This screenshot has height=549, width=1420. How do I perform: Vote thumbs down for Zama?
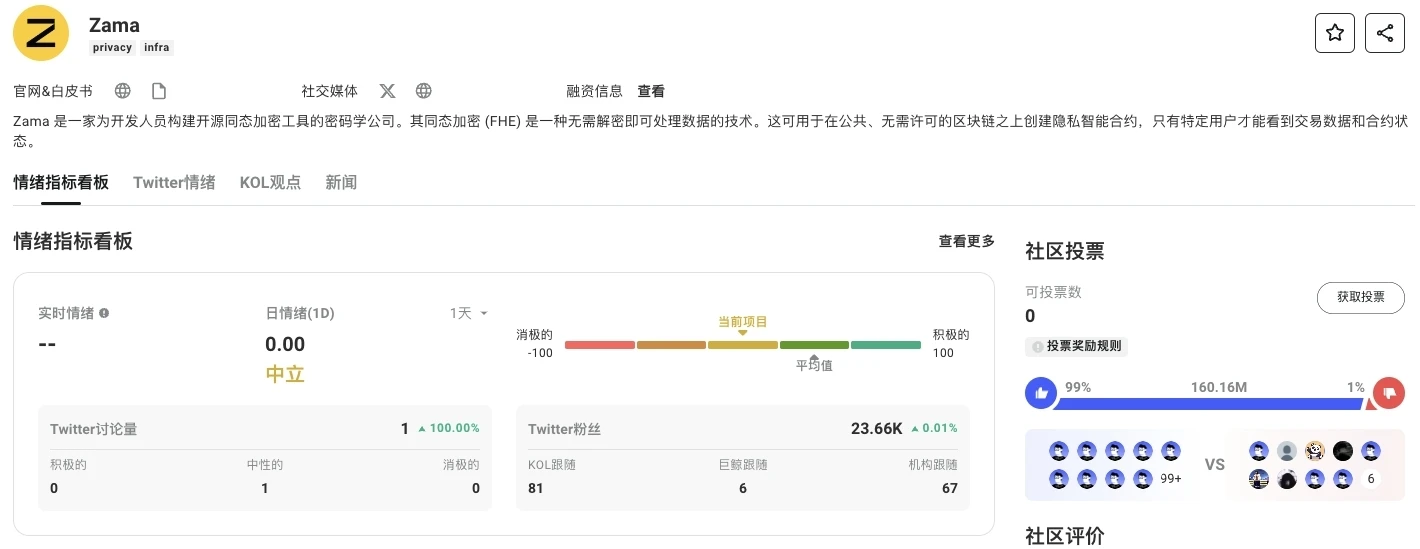(x=1388, y=393)
